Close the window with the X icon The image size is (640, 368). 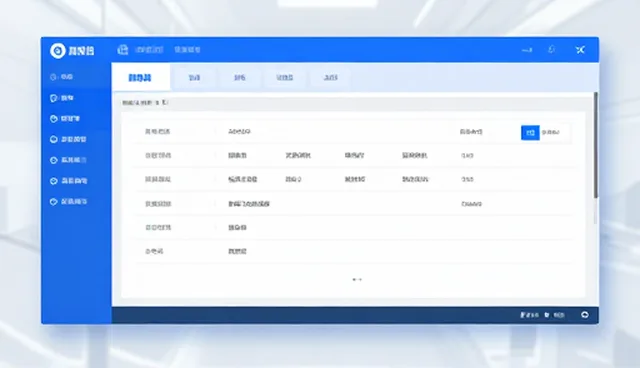[x=580, y=50]
